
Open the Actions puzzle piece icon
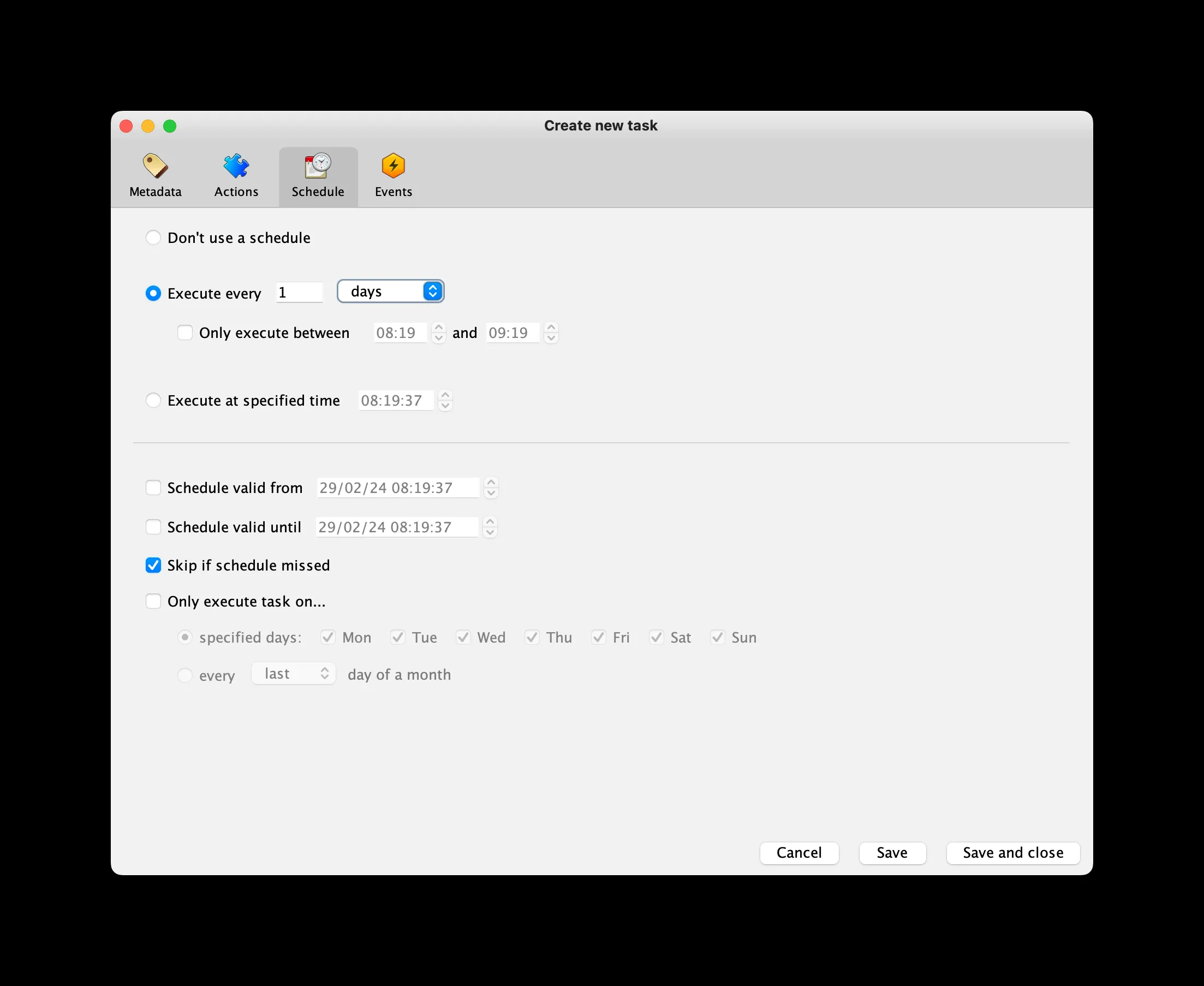236,166
